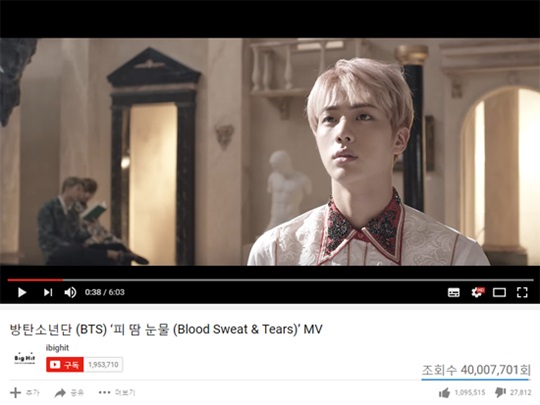Open the HD settings gear

[x=478, y=292]
